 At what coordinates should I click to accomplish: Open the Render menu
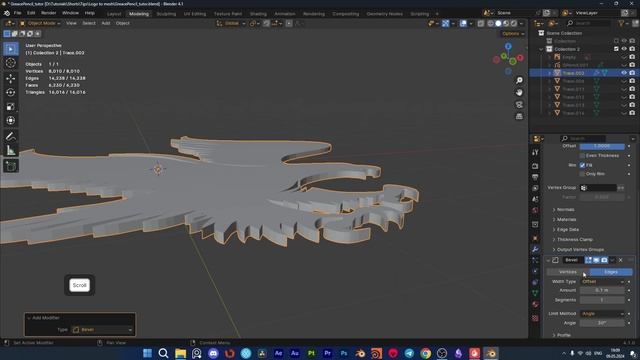coord(49,13)
